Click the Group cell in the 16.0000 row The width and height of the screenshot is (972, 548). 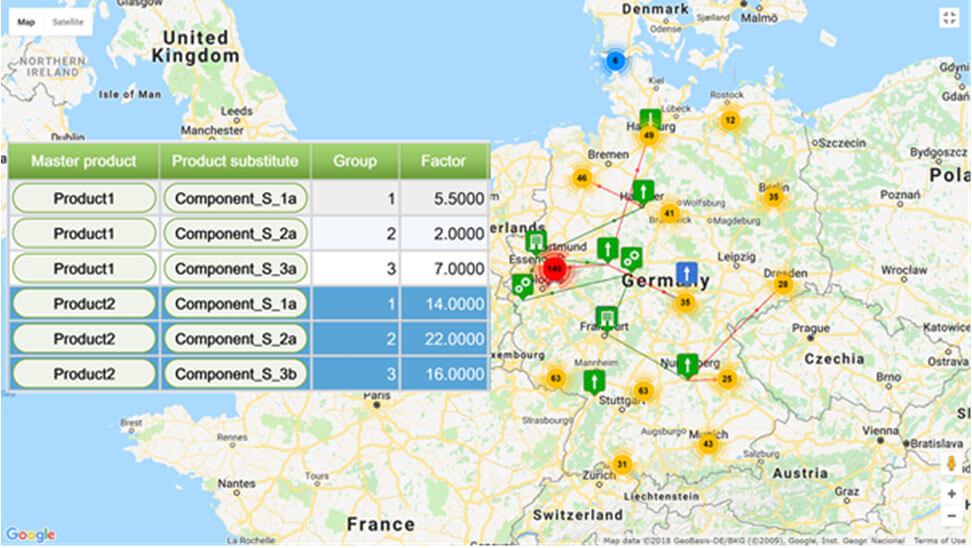[x=355, y=374]
